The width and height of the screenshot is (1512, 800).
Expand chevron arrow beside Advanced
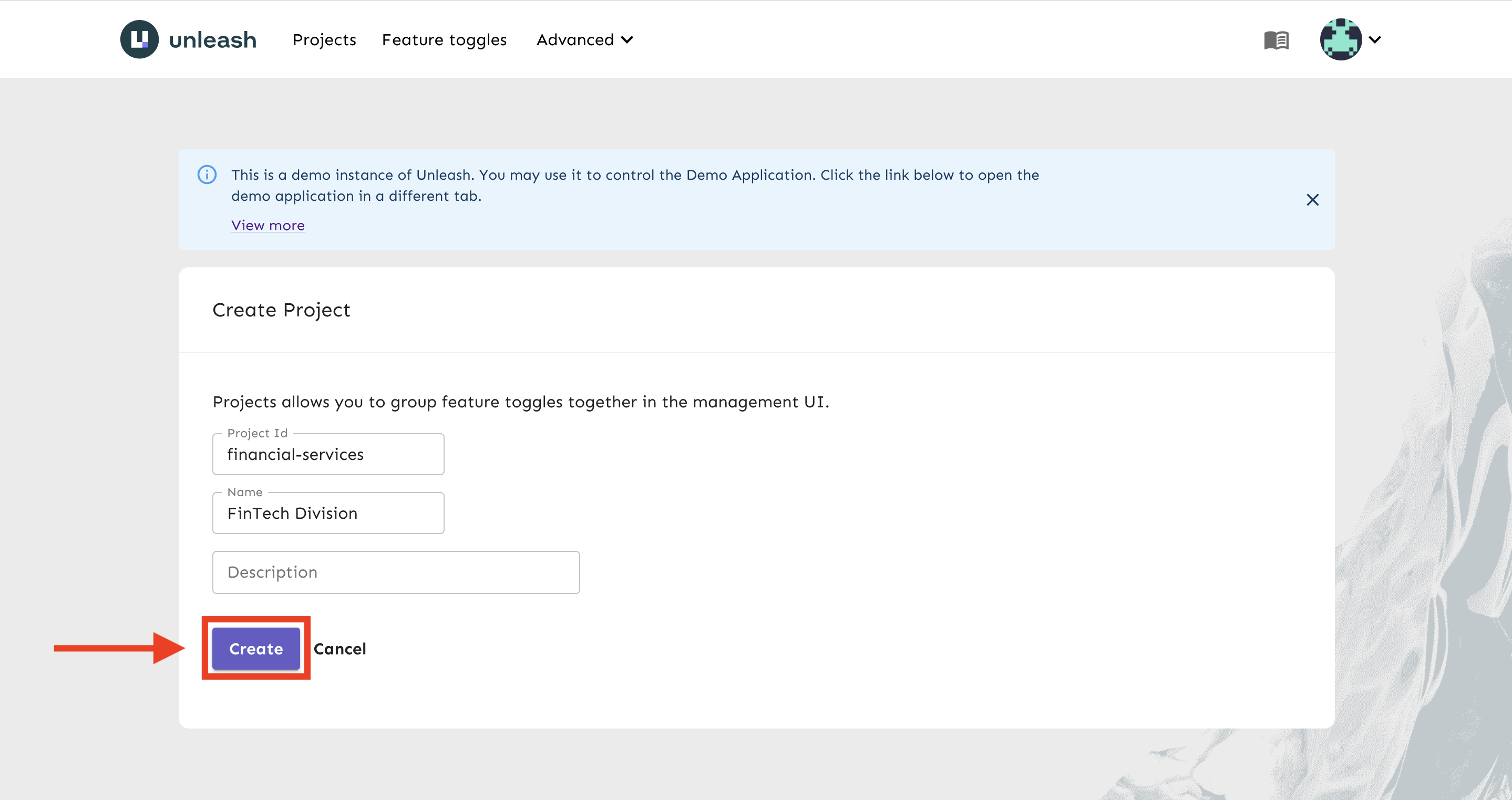click(627, 40)
